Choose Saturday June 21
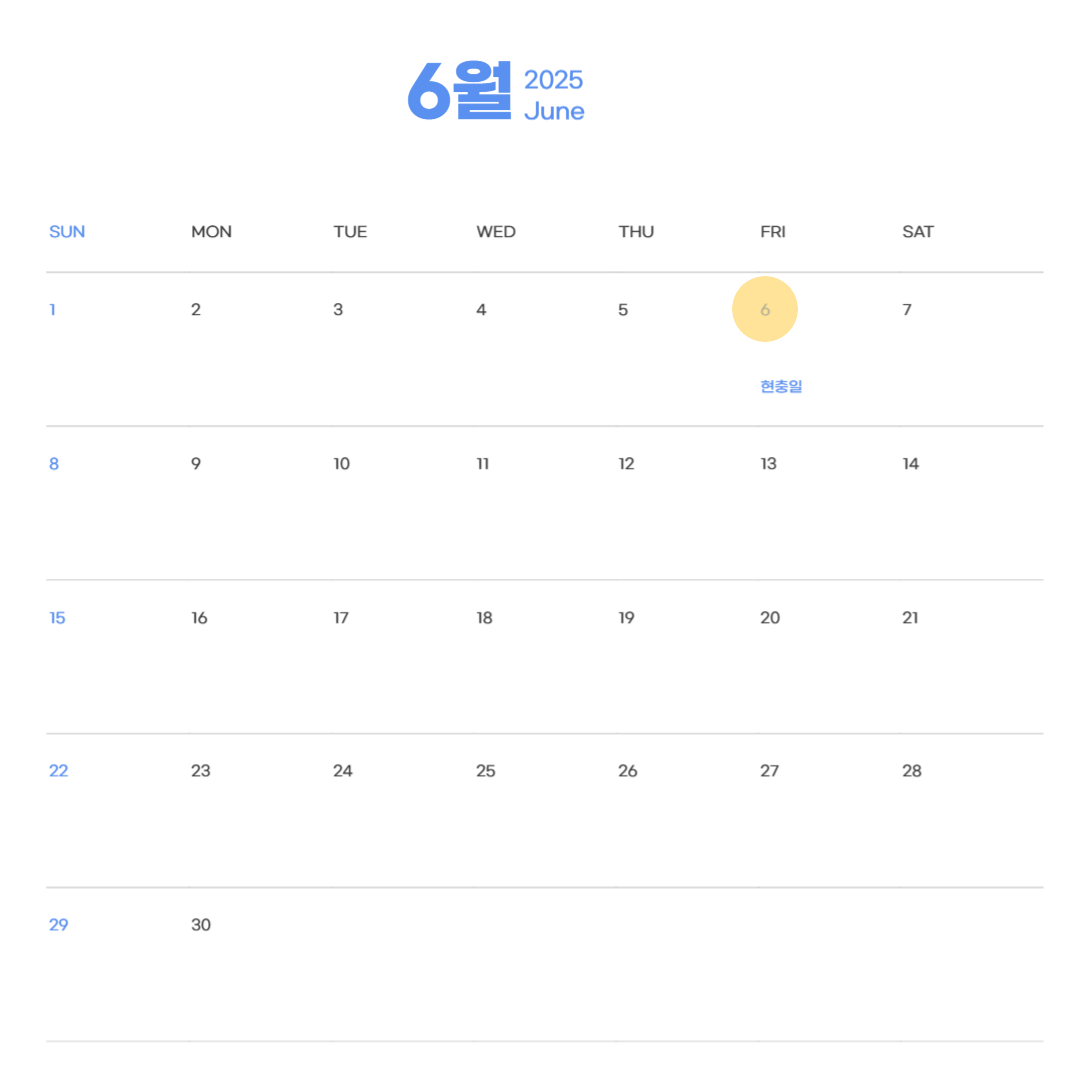This screenshot has width=1080, height=1080. [x=911, y=618]
